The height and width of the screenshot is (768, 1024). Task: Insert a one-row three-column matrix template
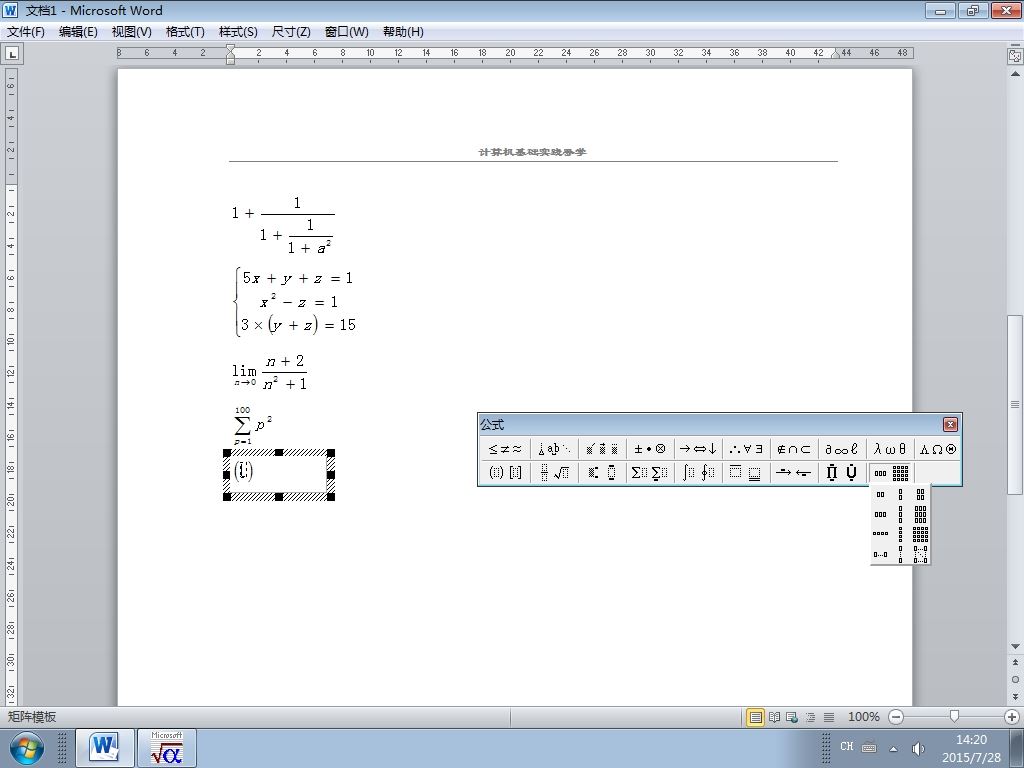pos(880,515)
